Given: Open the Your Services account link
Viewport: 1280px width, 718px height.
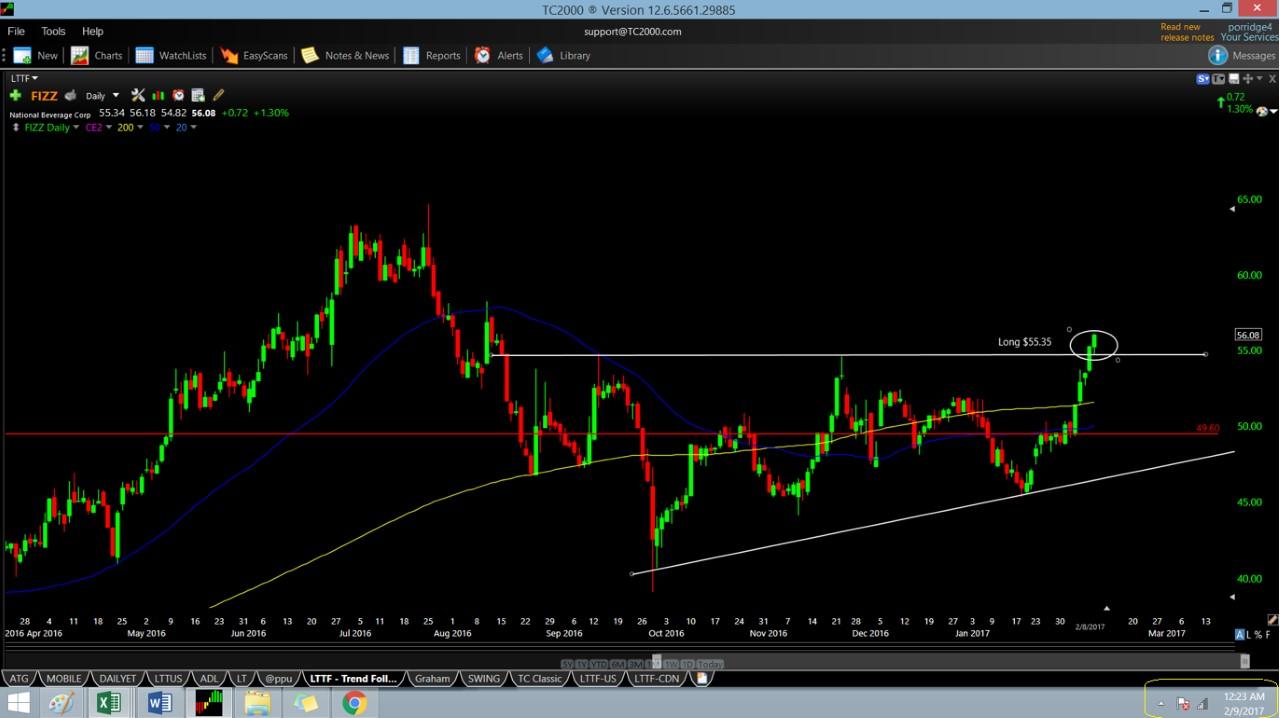Looking at the screenshot, I should pyautogui.click(x=1248, y=37).
